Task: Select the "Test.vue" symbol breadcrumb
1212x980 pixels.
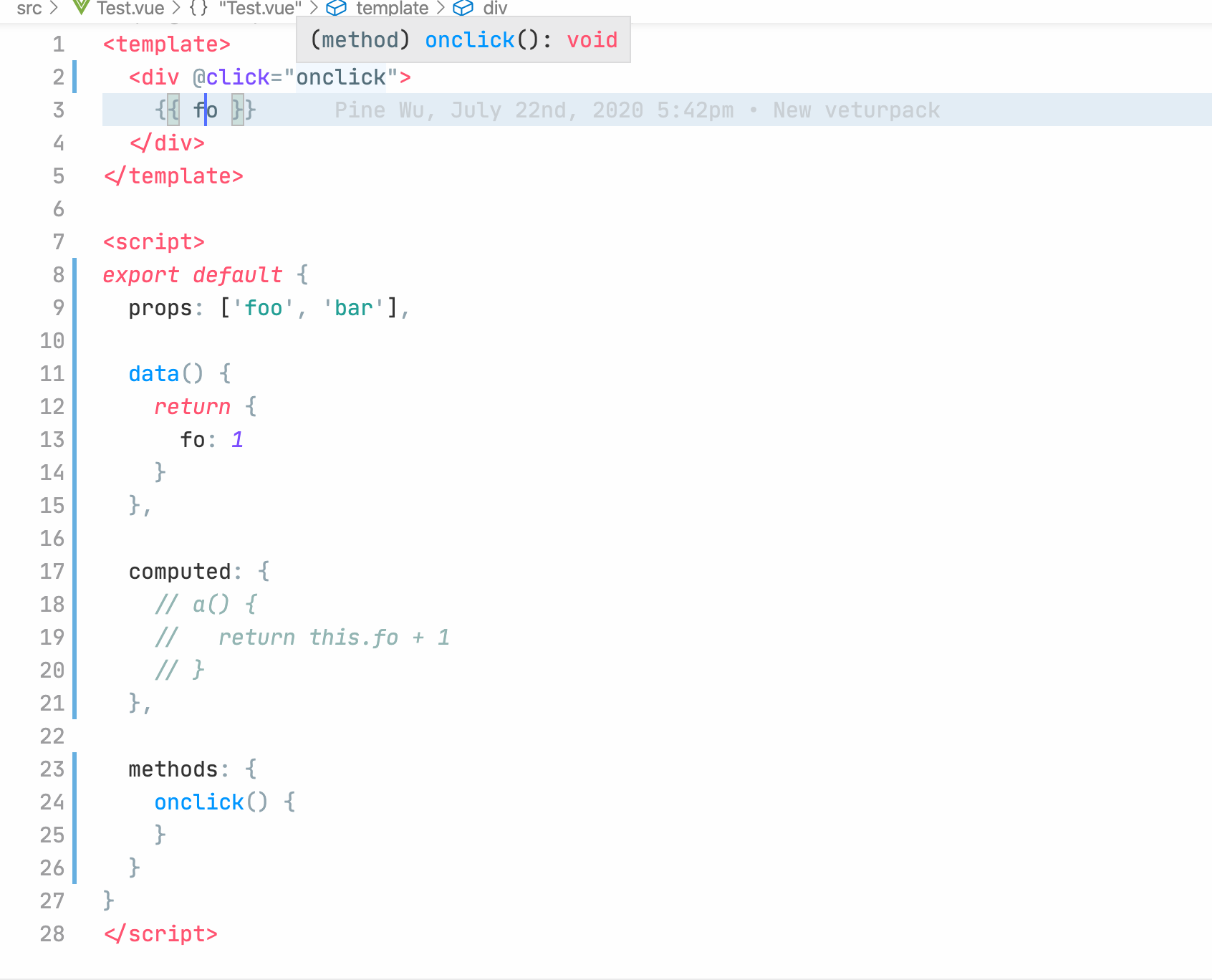Action: (260, 9)
